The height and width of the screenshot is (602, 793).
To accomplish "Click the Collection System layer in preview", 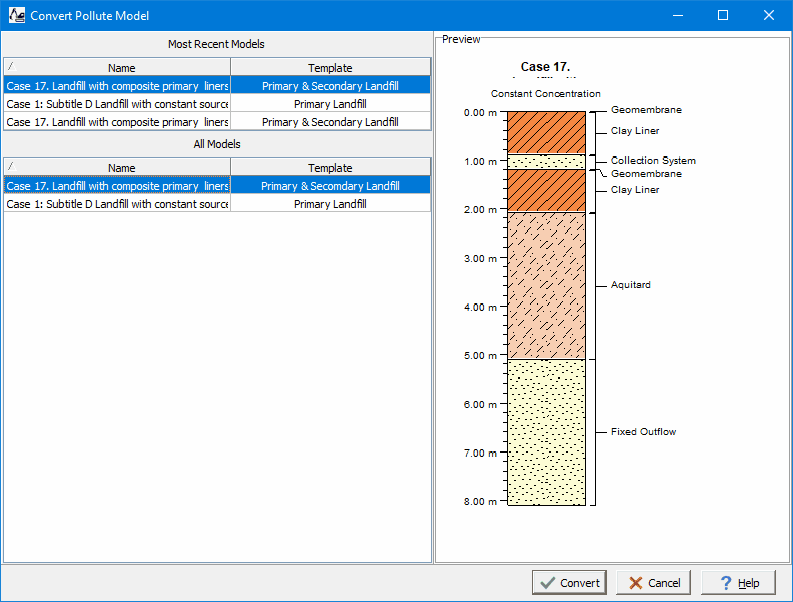I will click(545, 161).
